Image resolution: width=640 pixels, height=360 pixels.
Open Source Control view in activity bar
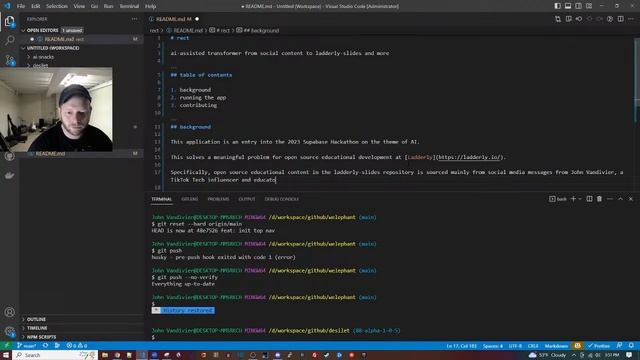[9, 60]
